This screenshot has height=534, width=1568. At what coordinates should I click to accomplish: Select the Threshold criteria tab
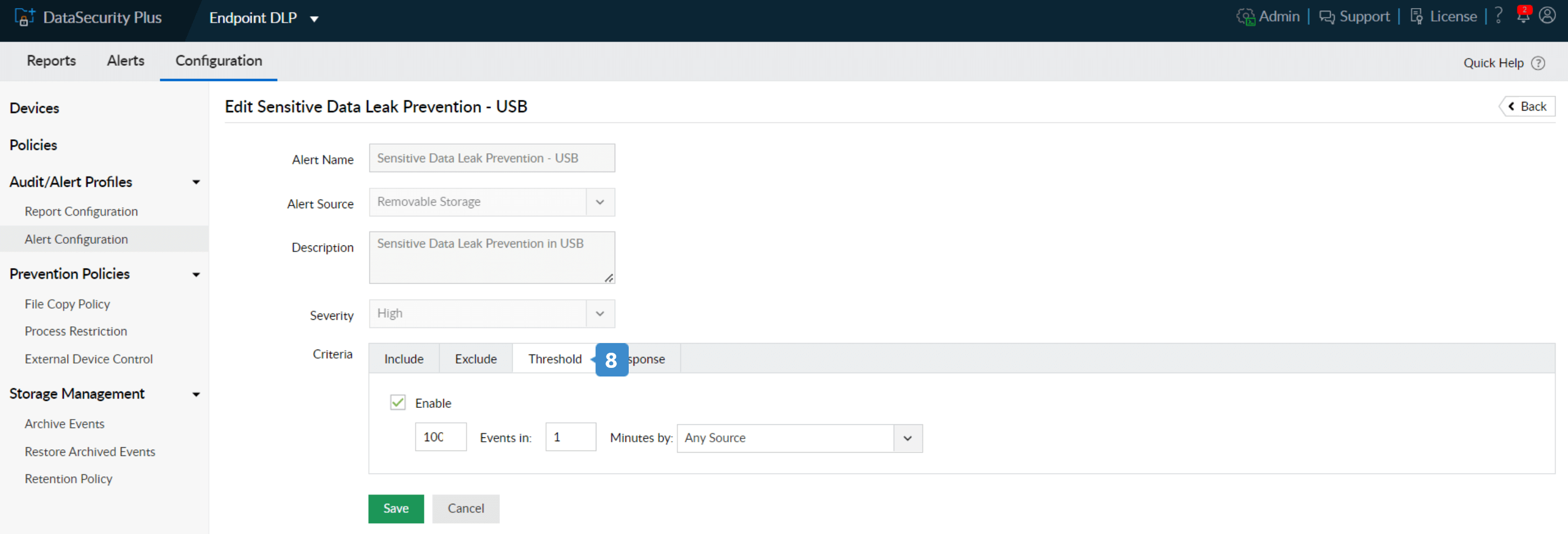point(554,359)
